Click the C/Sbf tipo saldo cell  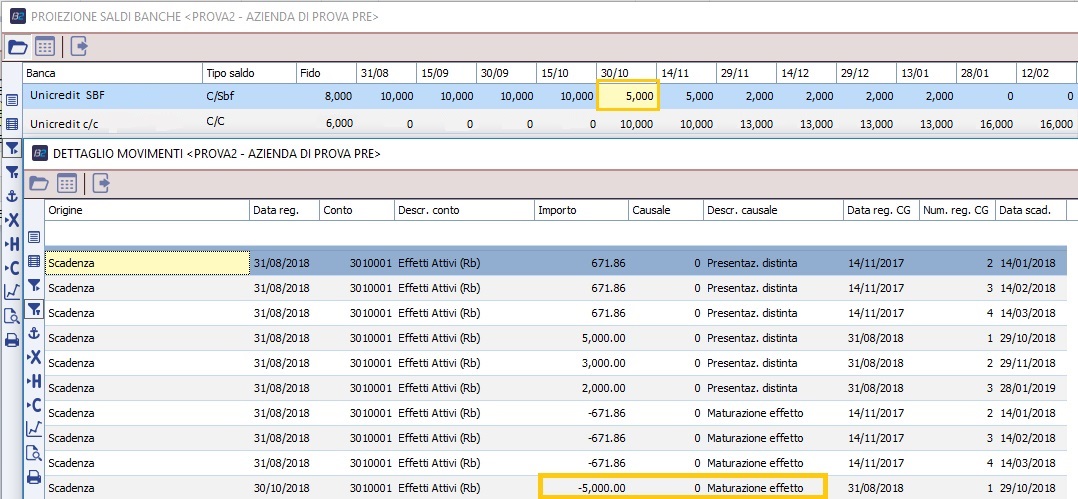tap(250, 97)
